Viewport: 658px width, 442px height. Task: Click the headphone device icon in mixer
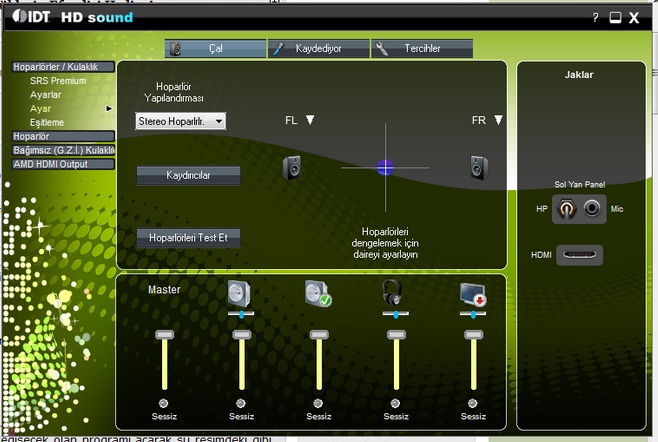(391, 293)
